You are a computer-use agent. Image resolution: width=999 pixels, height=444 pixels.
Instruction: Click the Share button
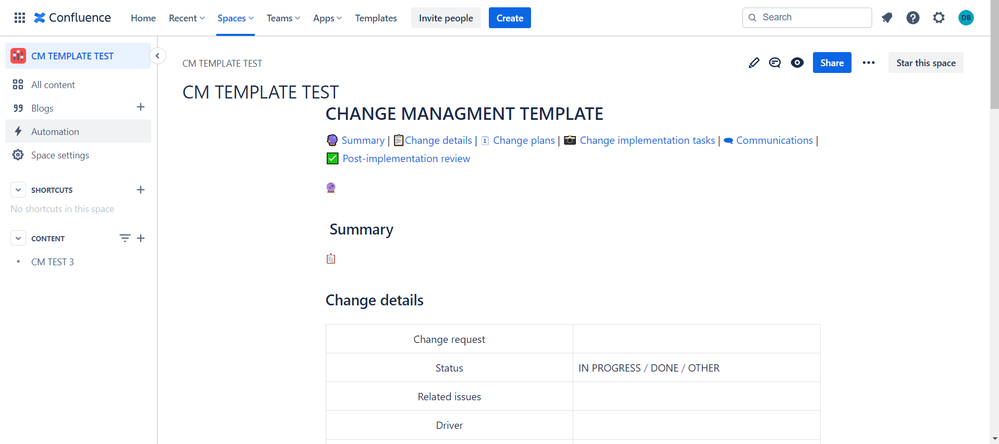click(x=832, y=62)
